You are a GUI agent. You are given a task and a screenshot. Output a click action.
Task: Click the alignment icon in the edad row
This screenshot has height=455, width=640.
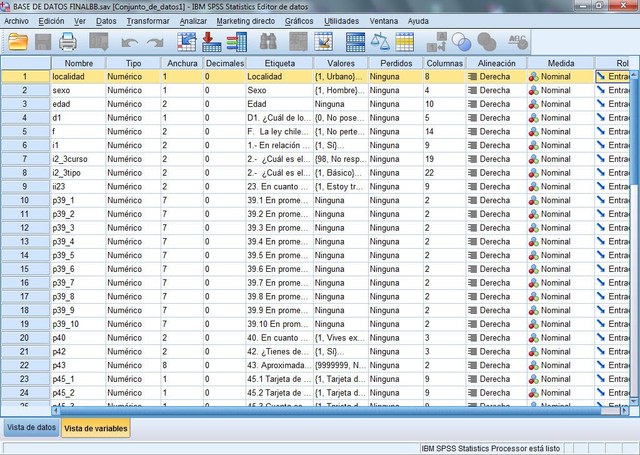472,104
